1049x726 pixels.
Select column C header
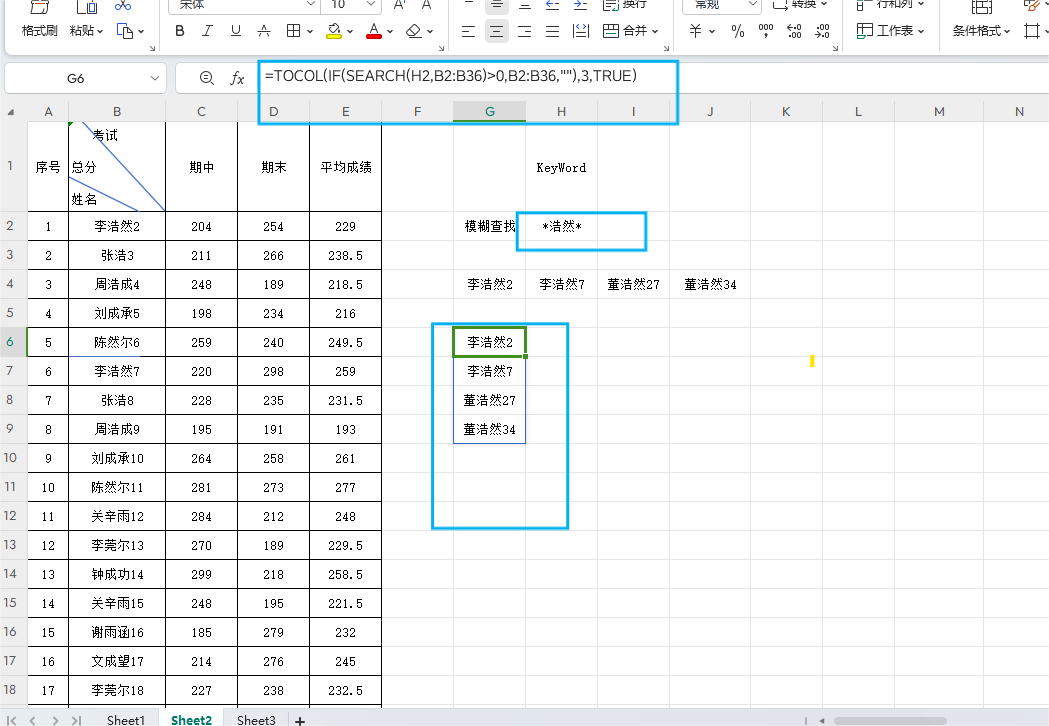201,112
